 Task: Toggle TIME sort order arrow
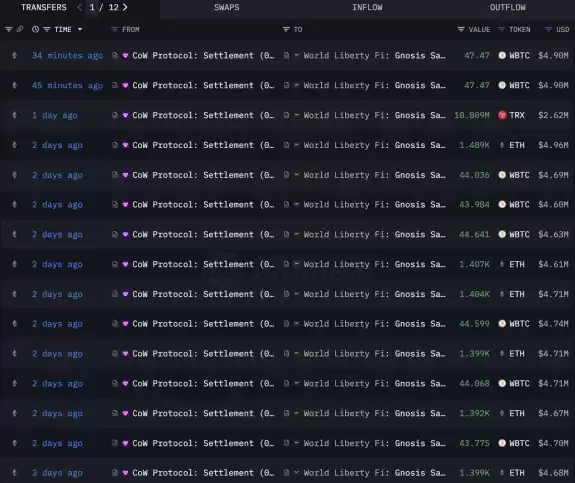point(80,29)
